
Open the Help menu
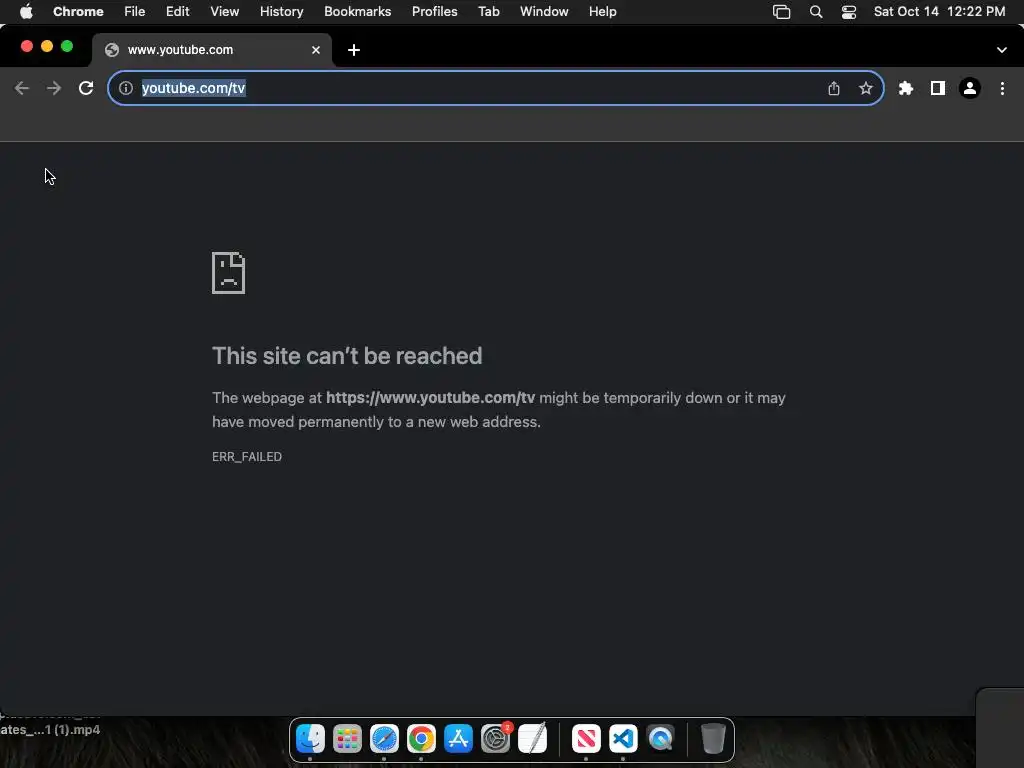click(603, 12)
